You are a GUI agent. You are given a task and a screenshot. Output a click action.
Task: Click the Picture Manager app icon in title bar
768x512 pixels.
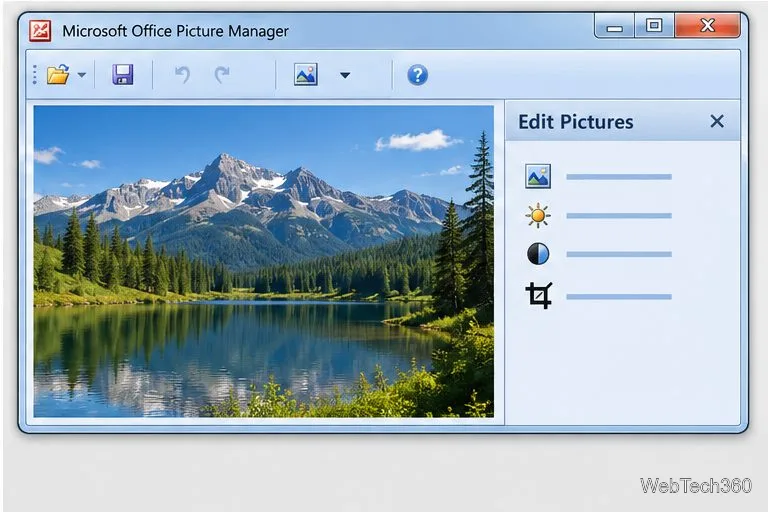tap(40, 31)
